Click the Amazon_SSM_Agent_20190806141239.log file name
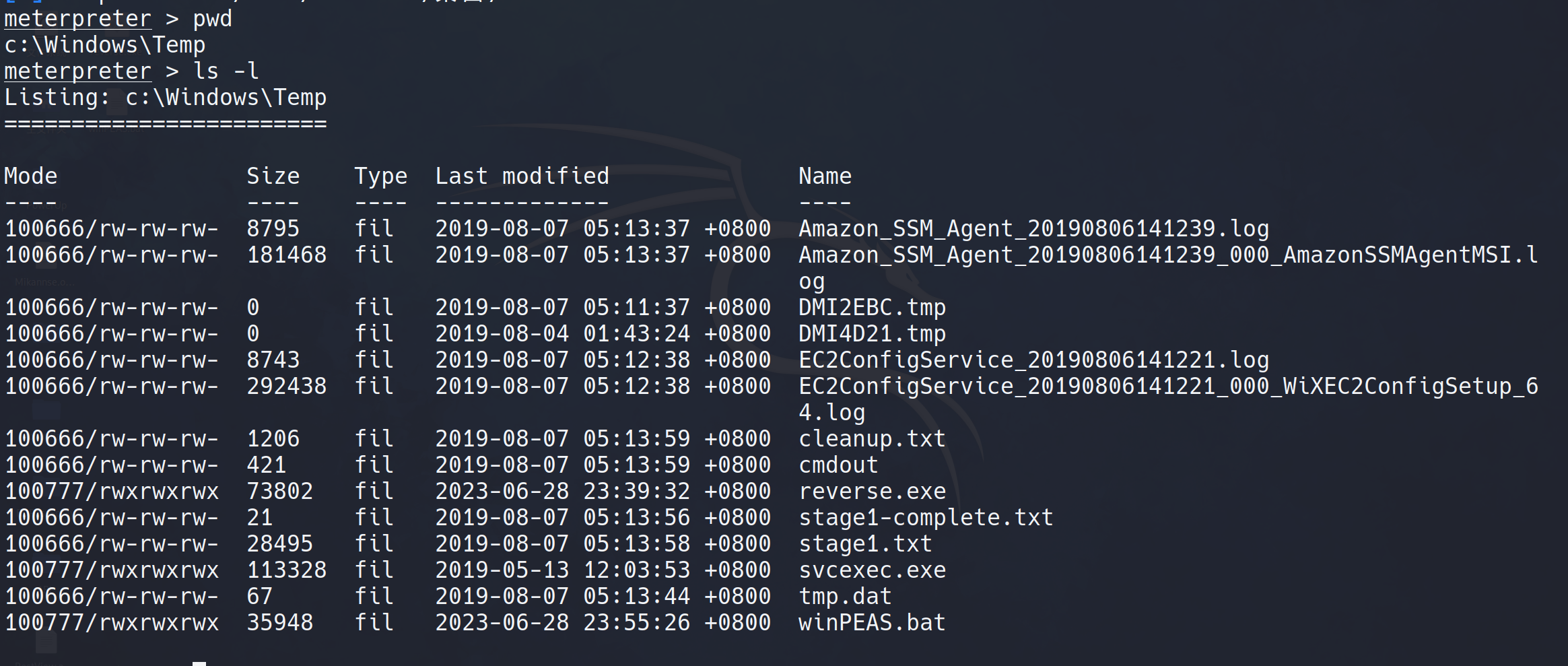Screen dimensions: 1568x666 (1033, 229)
